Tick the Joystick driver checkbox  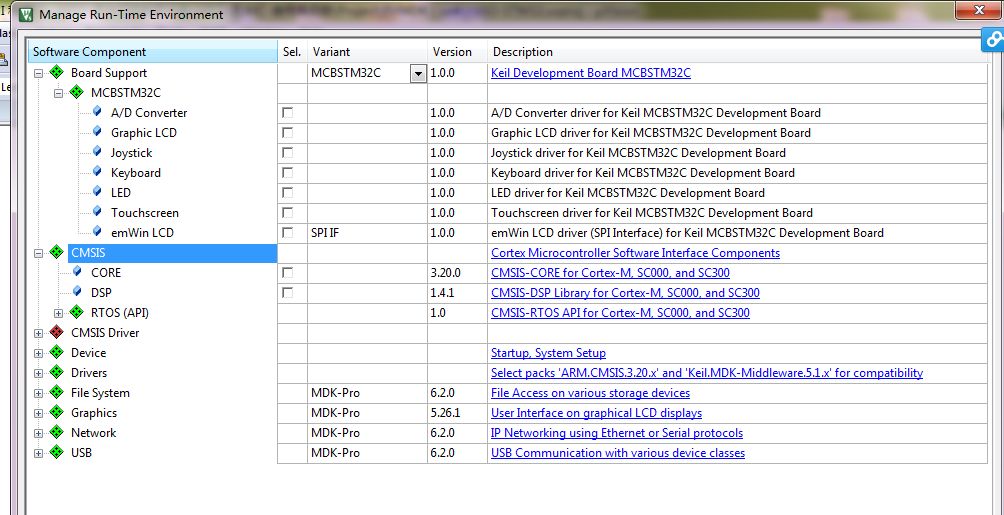coord(287,152)
